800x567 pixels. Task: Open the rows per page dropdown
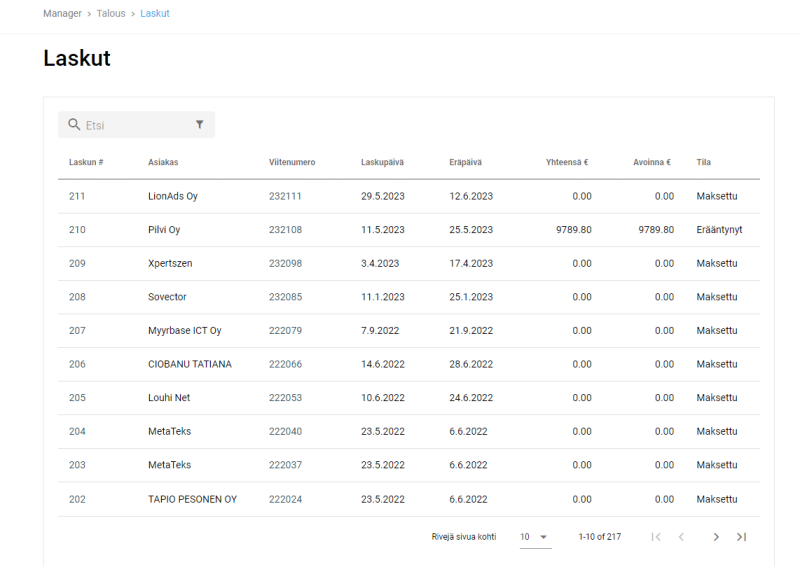point(535,537)
